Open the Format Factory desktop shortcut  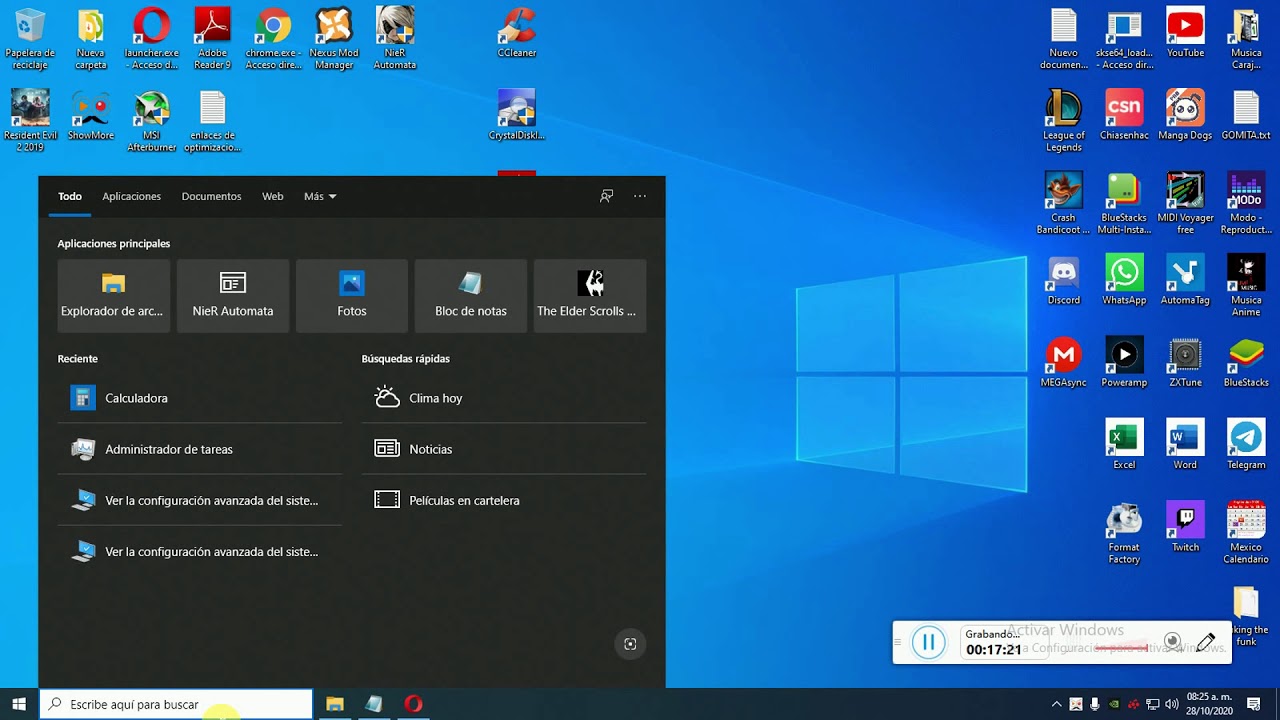[1124, 532]
